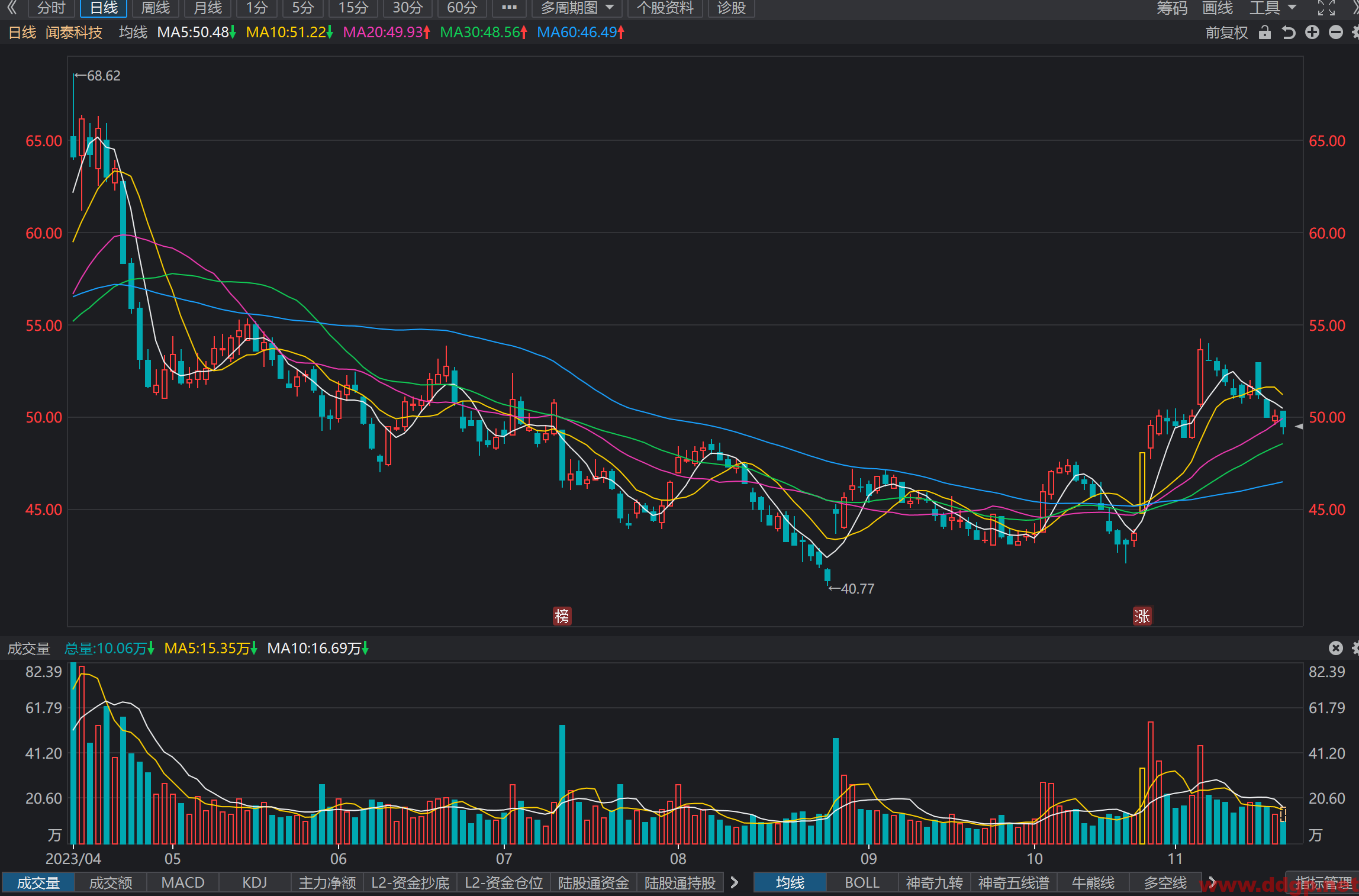Select the 15分 period
Image resolution: width=1359 pixels, height=896 pixels.
[353, 8]
